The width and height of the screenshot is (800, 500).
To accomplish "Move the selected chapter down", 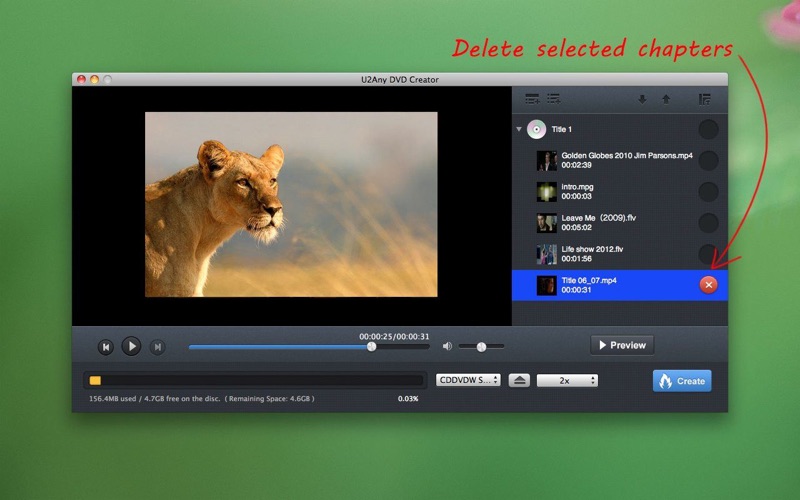I will pos(642,99).
